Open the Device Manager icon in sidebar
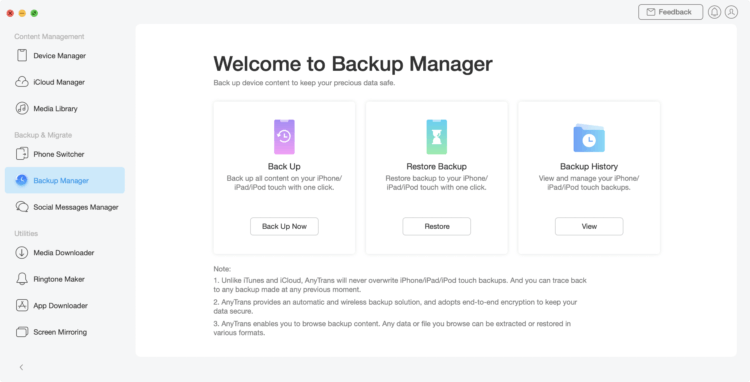This screenshot has height=382, width=750. (22, 55)
